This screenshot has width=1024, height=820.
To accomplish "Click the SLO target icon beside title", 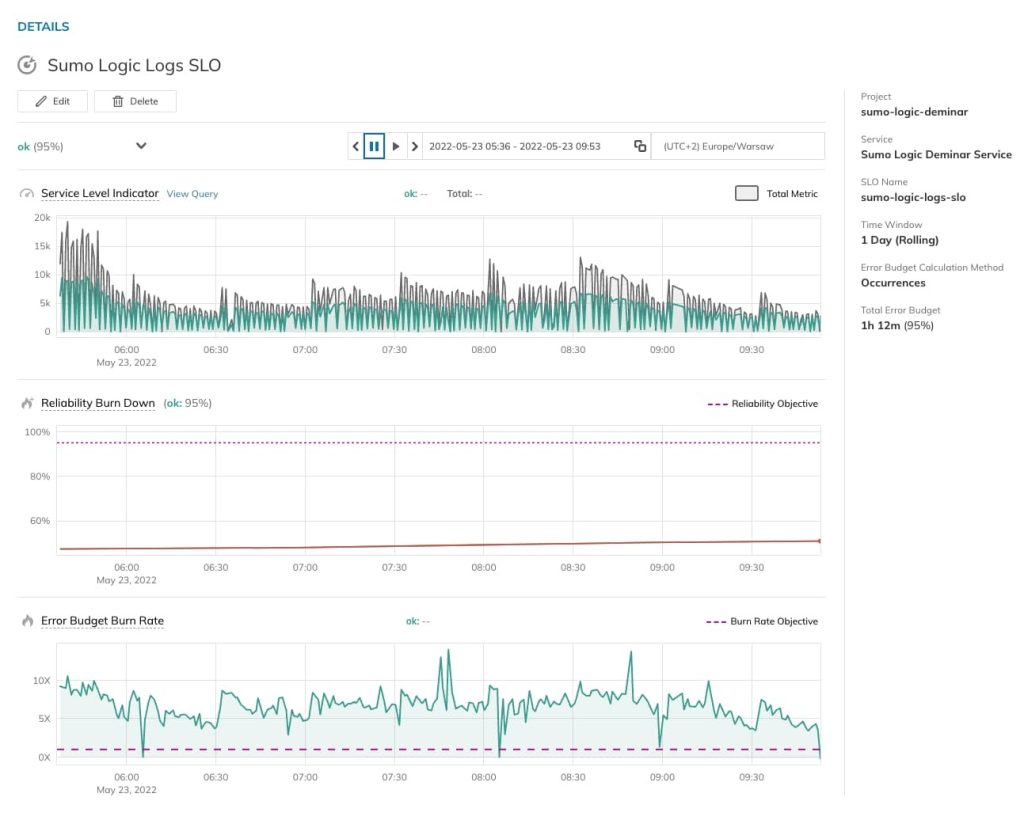I will (27, 66).
